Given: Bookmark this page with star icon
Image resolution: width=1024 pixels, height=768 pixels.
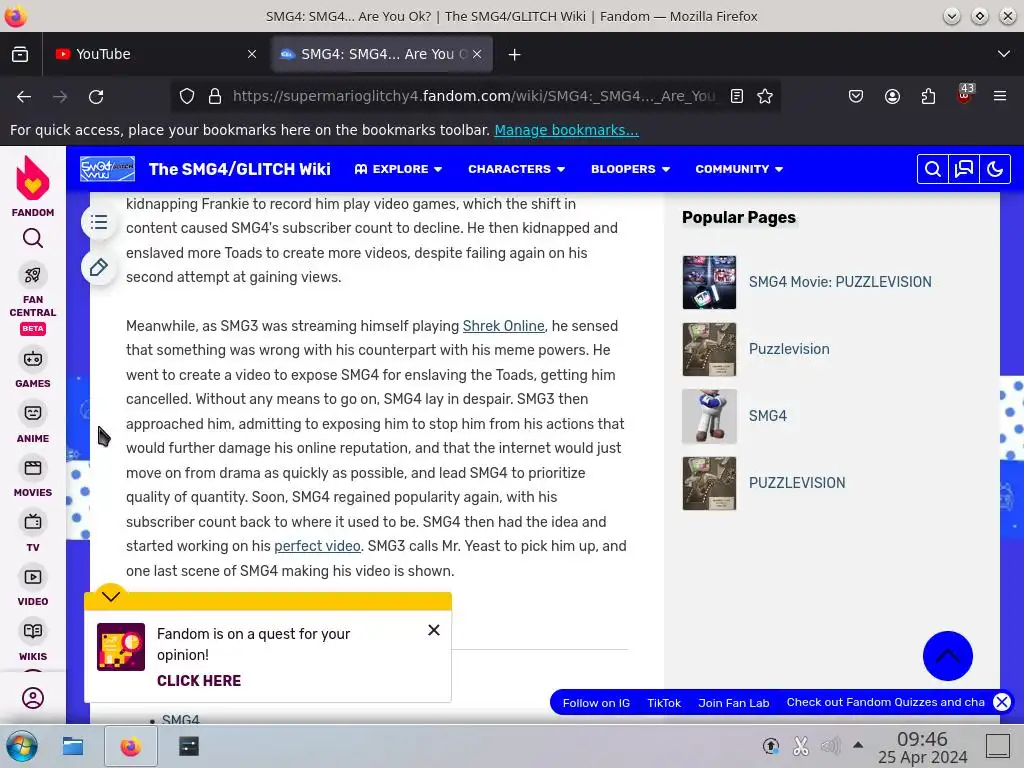Looking at the screenshot, I should coord(765,97).
